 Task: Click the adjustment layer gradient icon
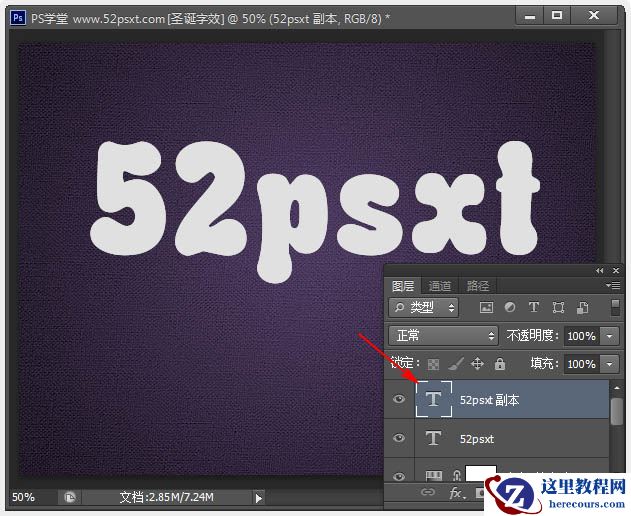tap(433, 476)
